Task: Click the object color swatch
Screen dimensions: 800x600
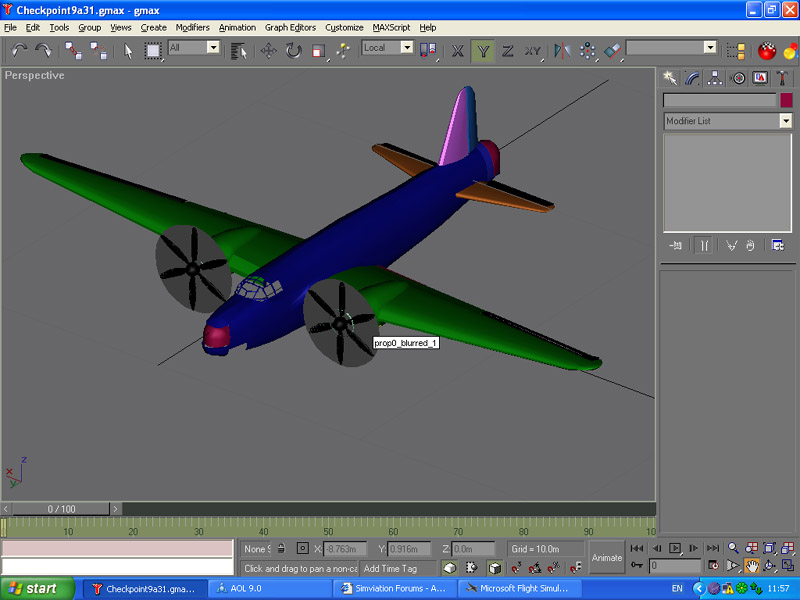Action: point(786,100)
